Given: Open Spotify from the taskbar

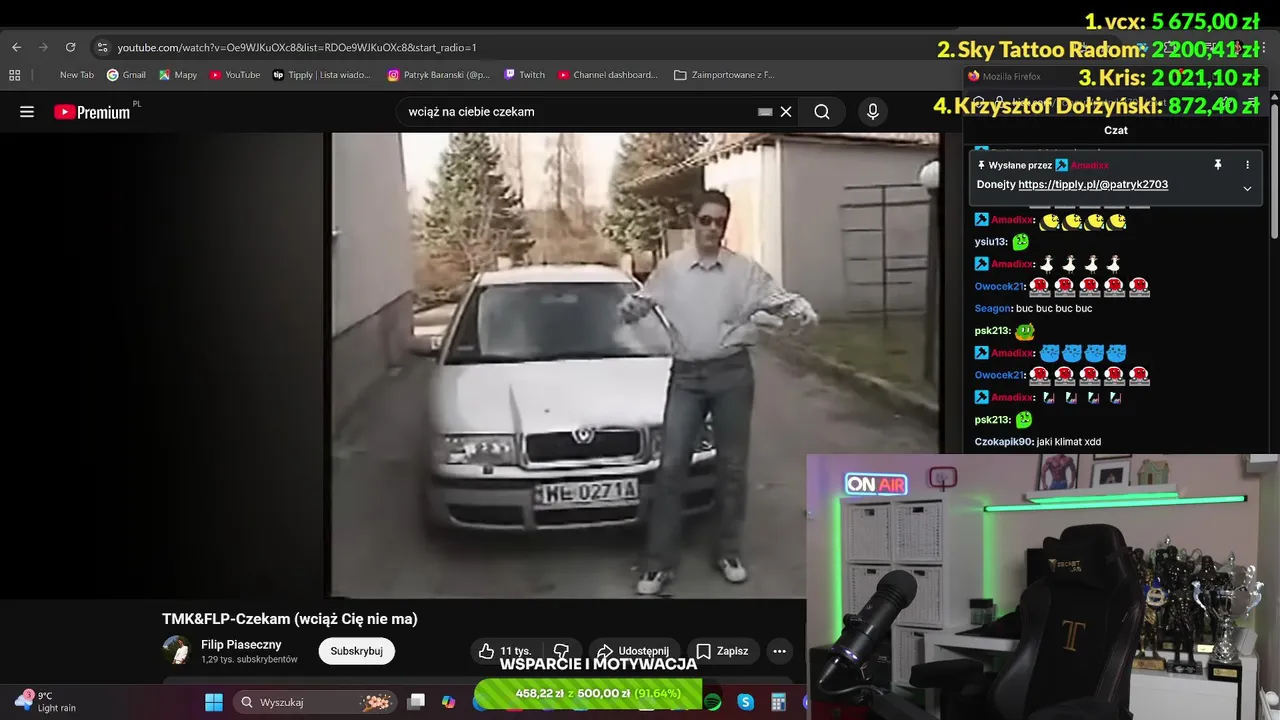Looking at the screenshot, I should click(713, 702).
